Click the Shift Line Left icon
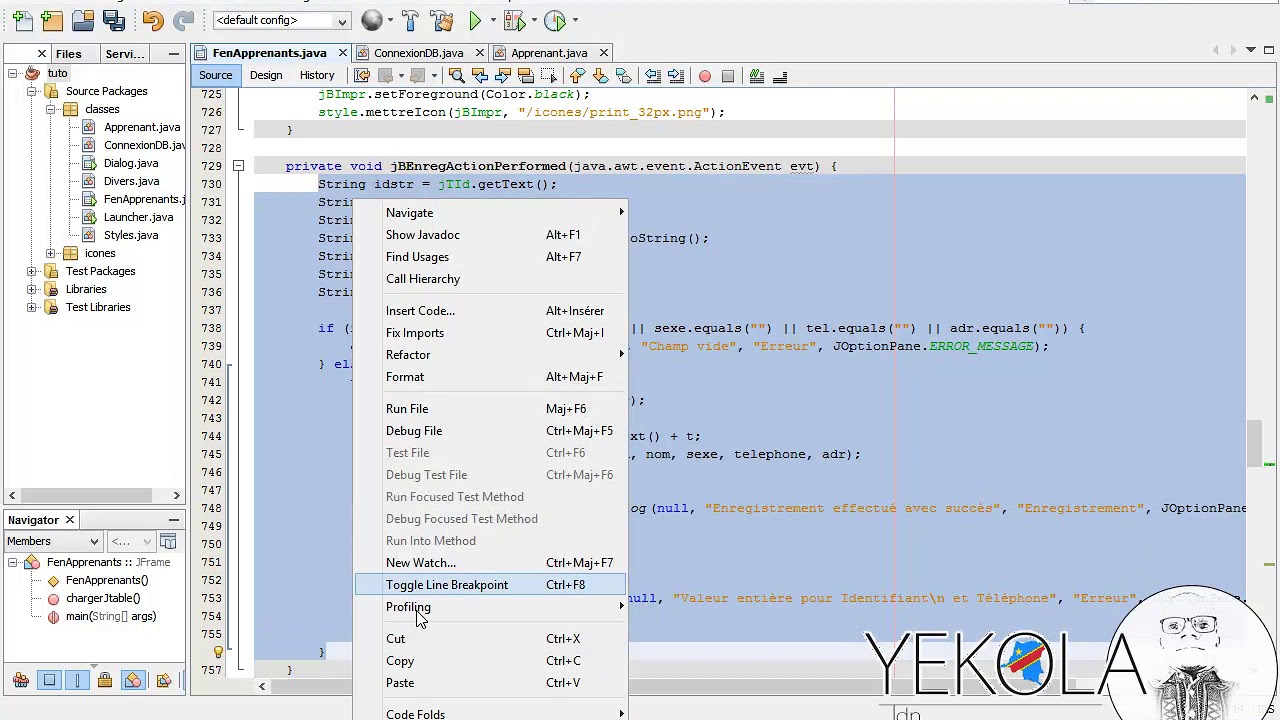Screen dimensions: 1280x720 [652, 75]
